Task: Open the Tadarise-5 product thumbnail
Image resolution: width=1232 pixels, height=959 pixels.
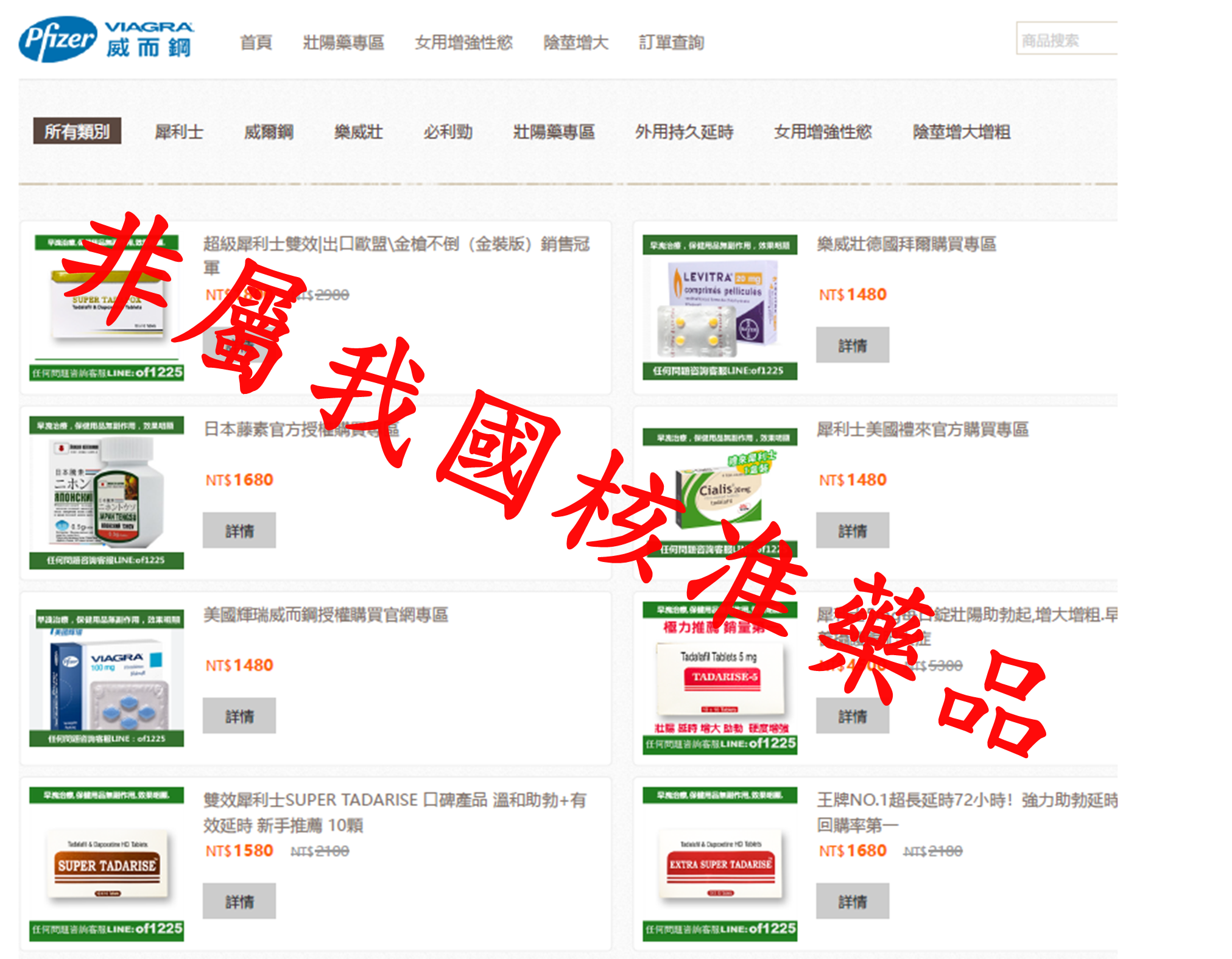Action: [720, 678]
